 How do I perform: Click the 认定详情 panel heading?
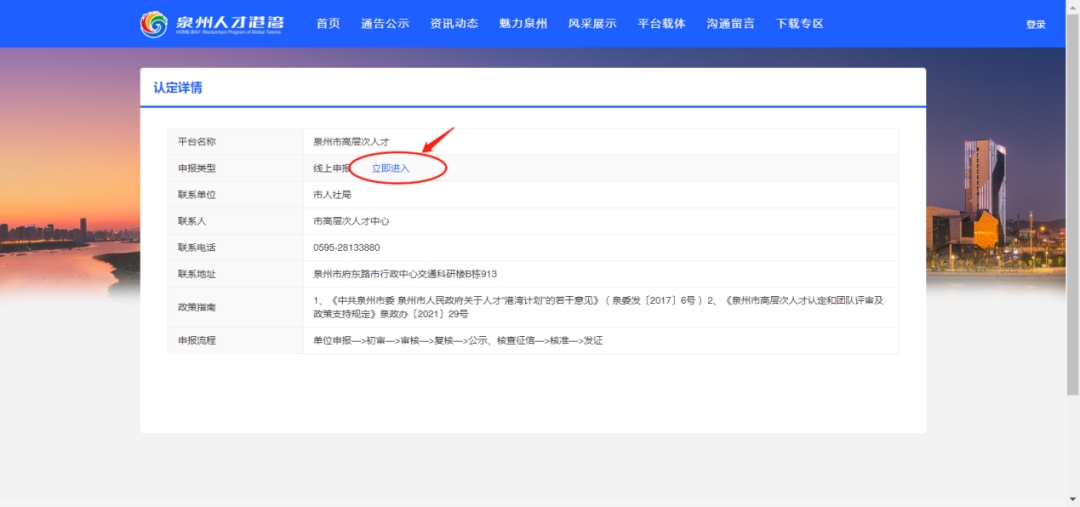[178, 88]
